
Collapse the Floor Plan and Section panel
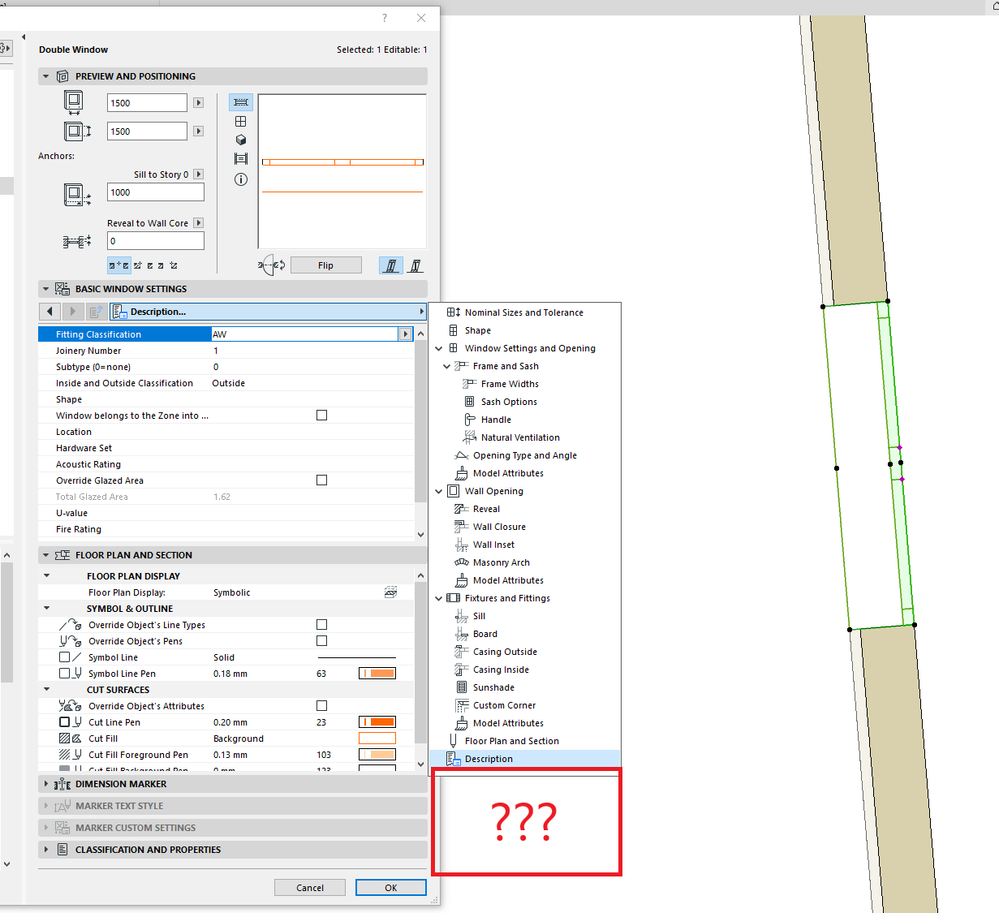(x=46, y=556)
